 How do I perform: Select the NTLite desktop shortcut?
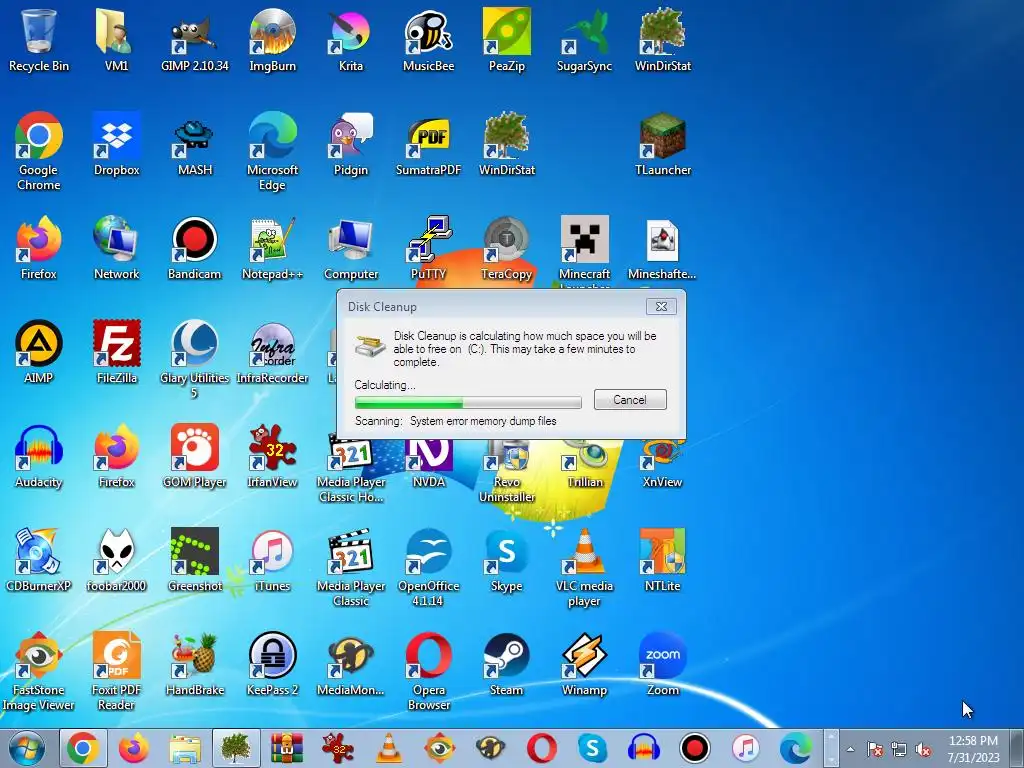pos(663,560)
